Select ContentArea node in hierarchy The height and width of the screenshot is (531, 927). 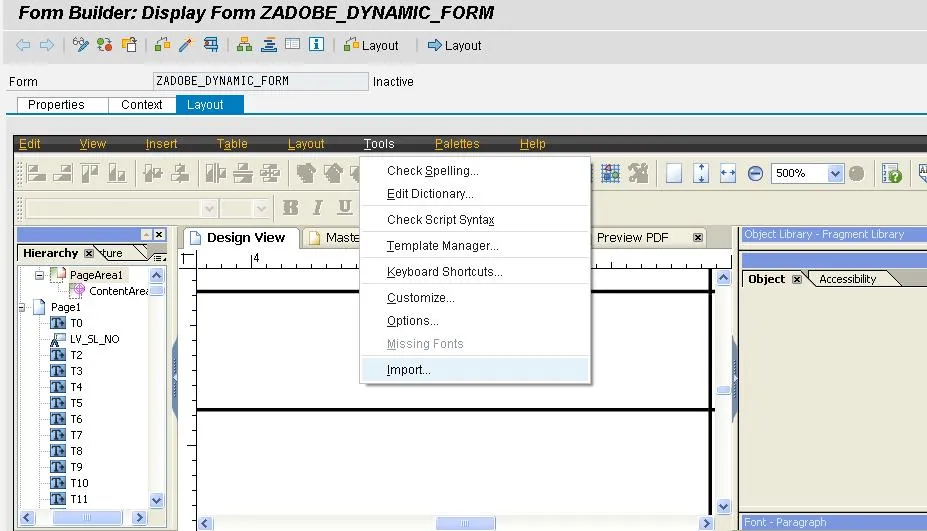point(118,291)
